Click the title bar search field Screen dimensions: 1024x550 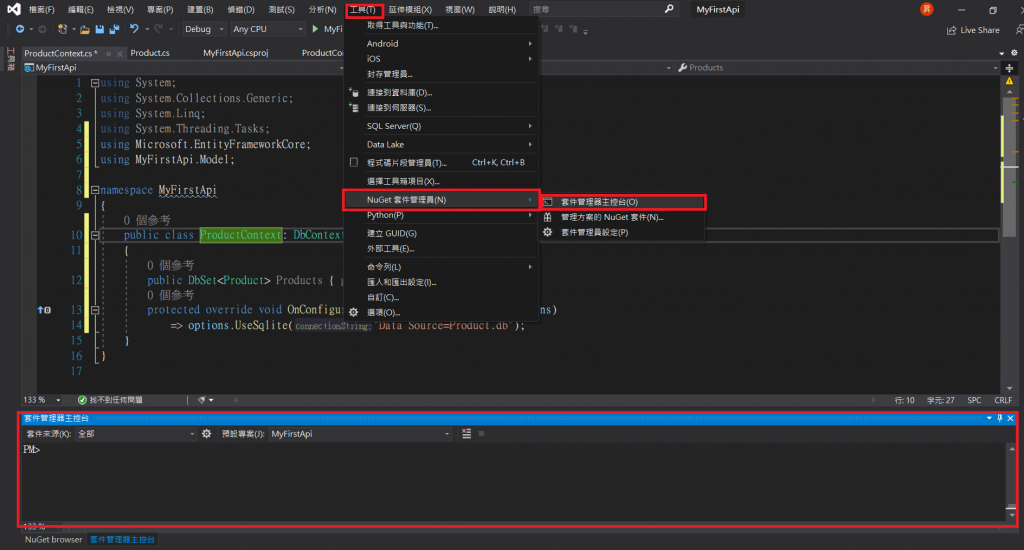603,10
